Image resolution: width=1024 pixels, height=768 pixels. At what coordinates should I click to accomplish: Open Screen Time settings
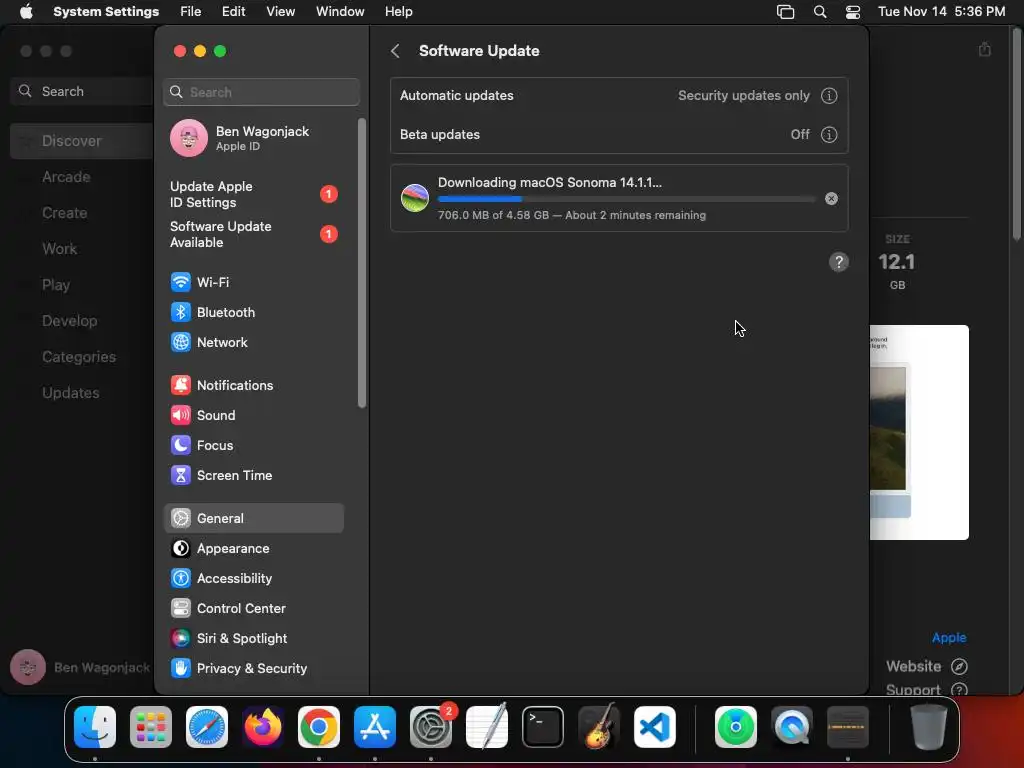pyautogui.click(x=253, y=475)
